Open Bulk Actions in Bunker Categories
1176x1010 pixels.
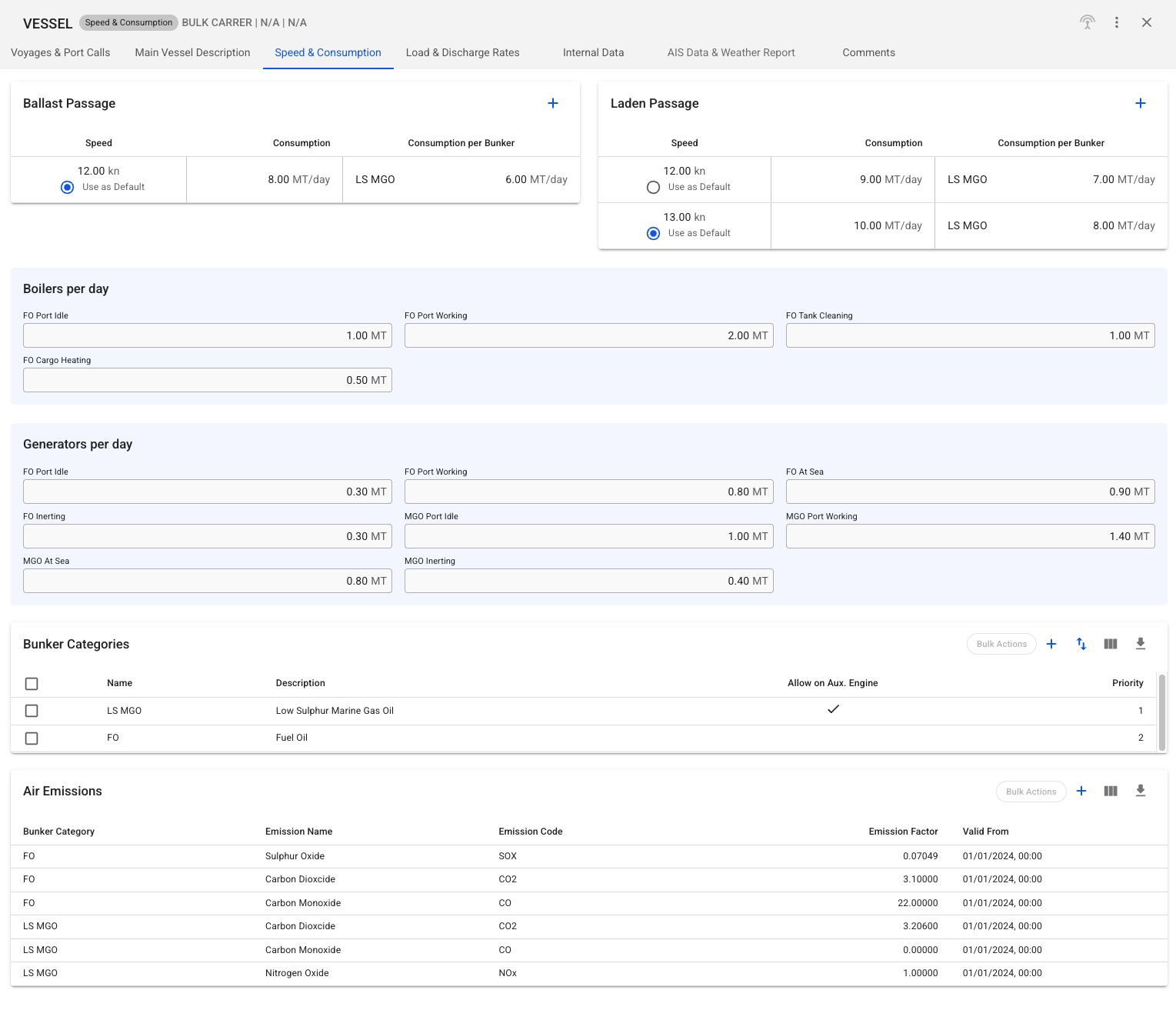pos(1001,644)
